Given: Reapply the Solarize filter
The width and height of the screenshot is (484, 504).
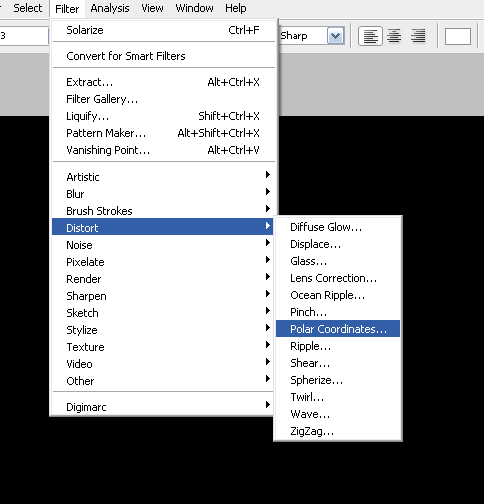Looking at the screenshot, I should (x=163, y=30).
